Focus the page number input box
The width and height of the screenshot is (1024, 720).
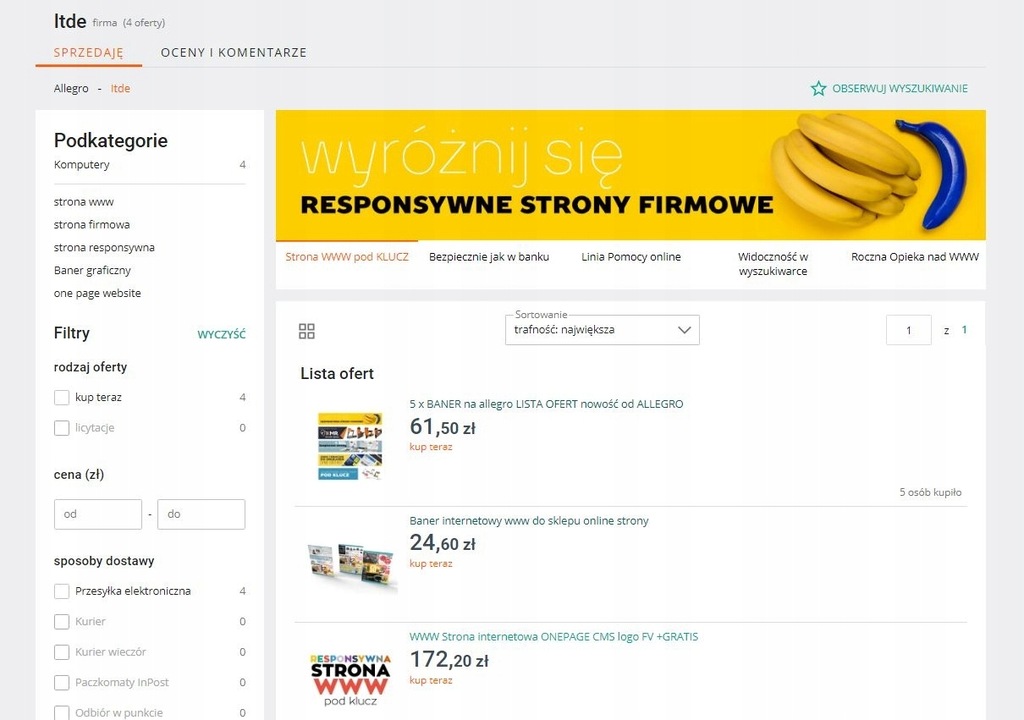[908, 330]
